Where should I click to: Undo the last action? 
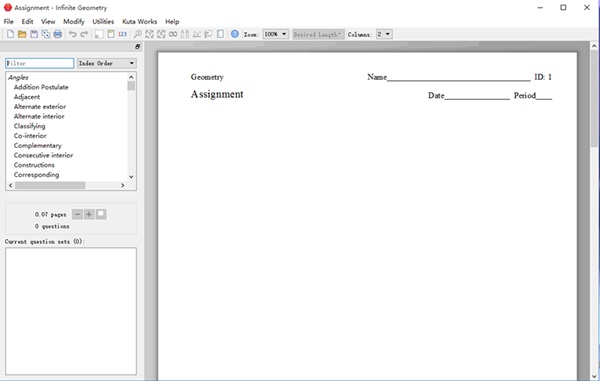72,34
